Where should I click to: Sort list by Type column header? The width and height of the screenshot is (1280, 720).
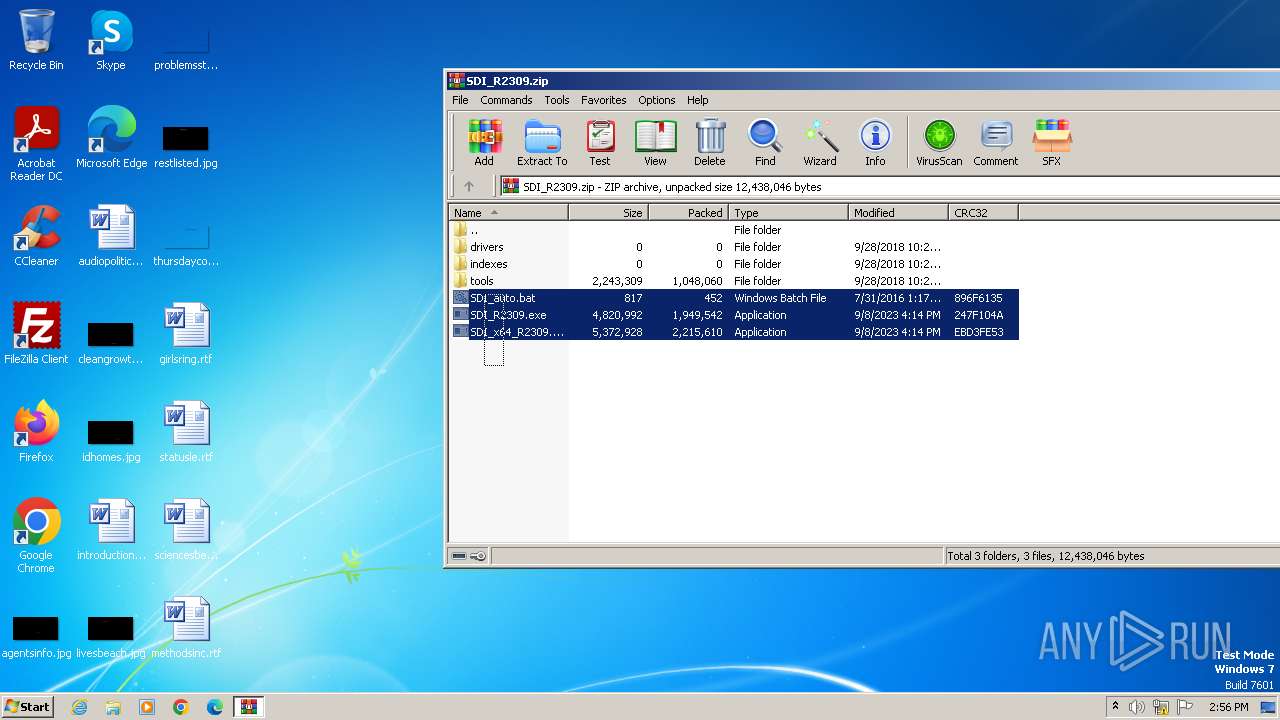[789, 212]
